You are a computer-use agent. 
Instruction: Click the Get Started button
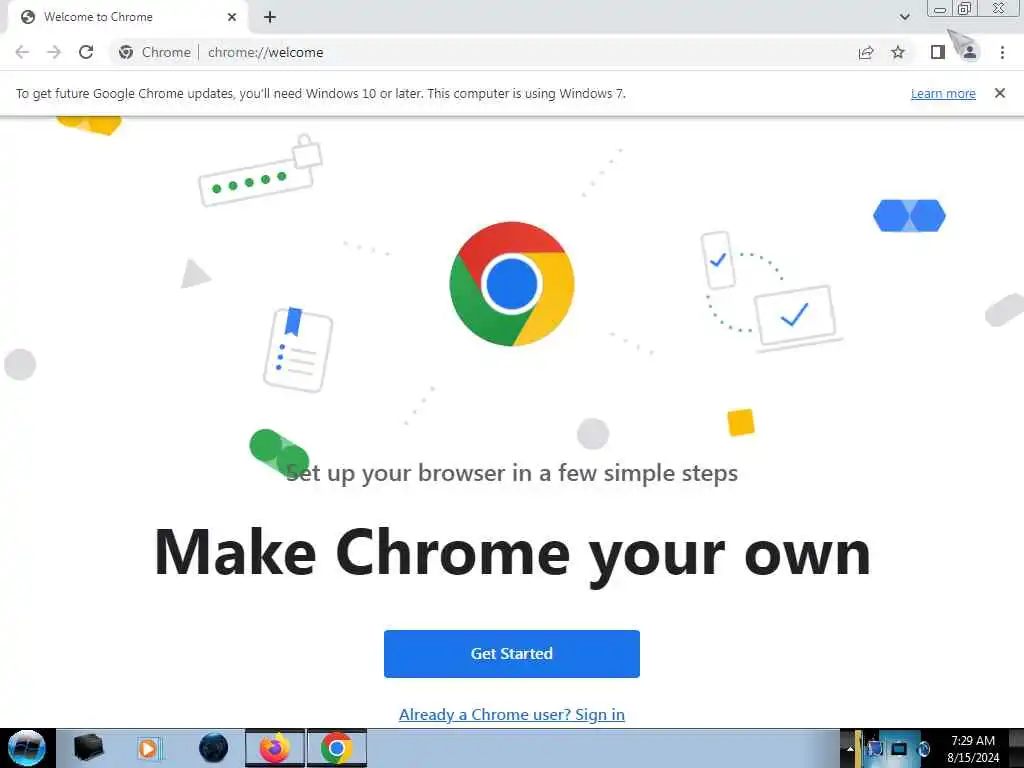click(512, 654)
